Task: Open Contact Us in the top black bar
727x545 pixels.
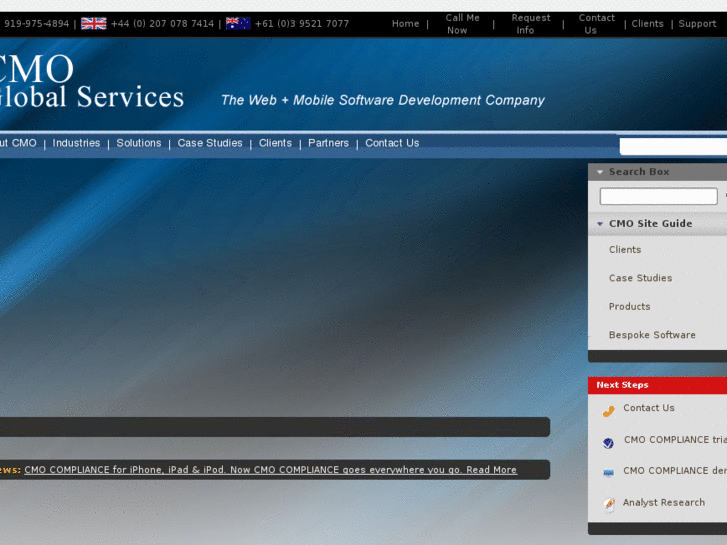Action: tap(596, 24)
